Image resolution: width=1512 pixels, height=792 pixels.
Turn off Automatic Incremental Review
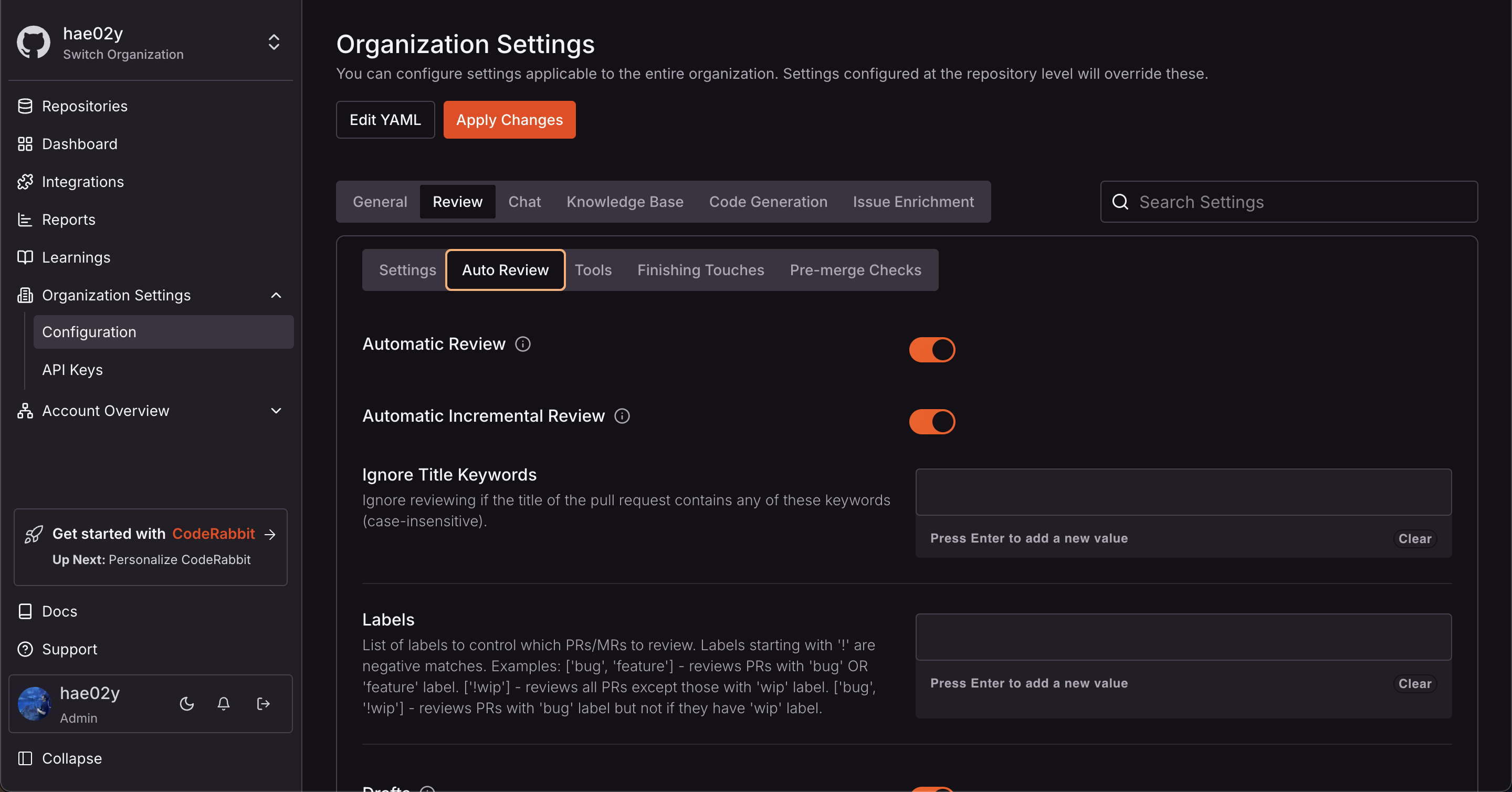(931, 422)
